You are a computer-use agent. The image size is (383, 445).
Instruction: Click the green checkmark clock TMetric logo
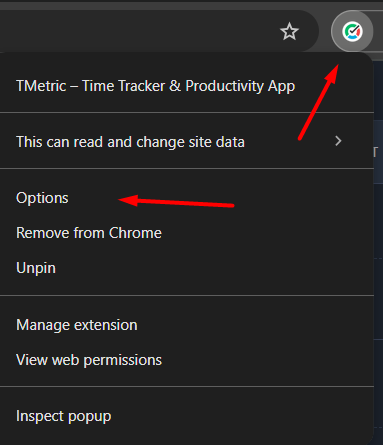point(352,31)
